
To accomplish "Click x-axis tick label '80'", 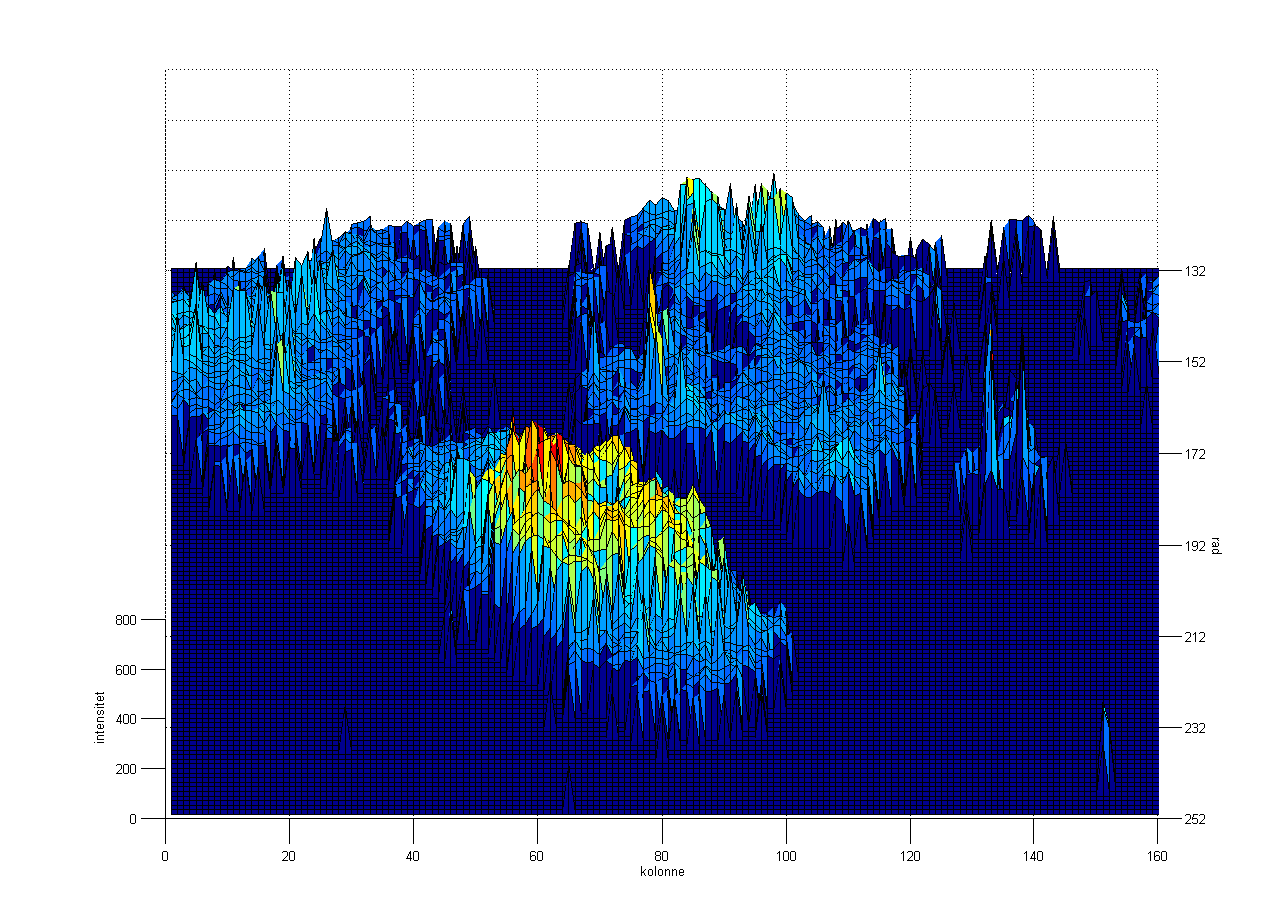I will [x=661, y=856].
